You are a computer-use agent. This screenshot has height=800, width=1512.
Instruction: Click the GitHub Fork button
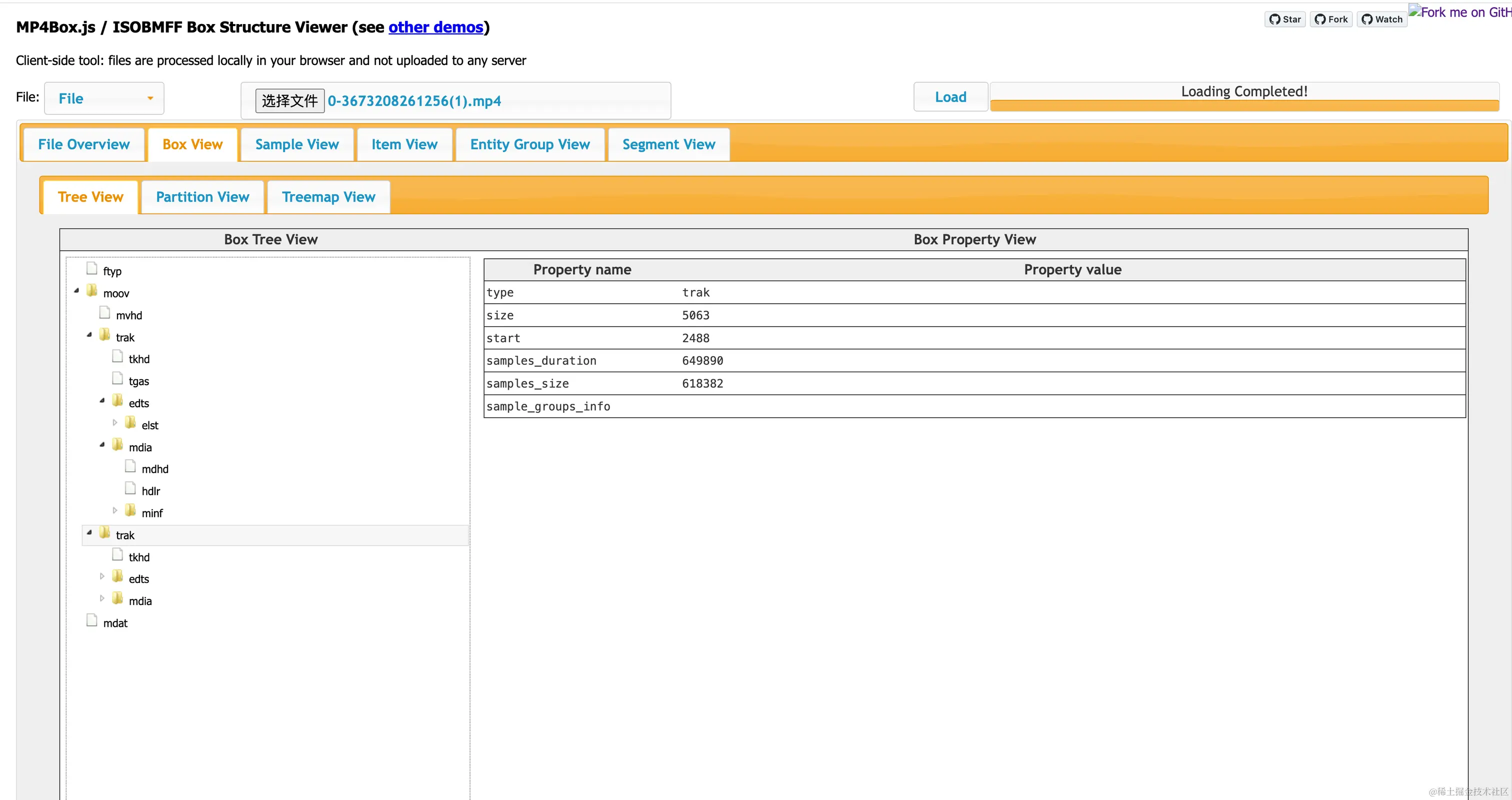[1330, 20]
